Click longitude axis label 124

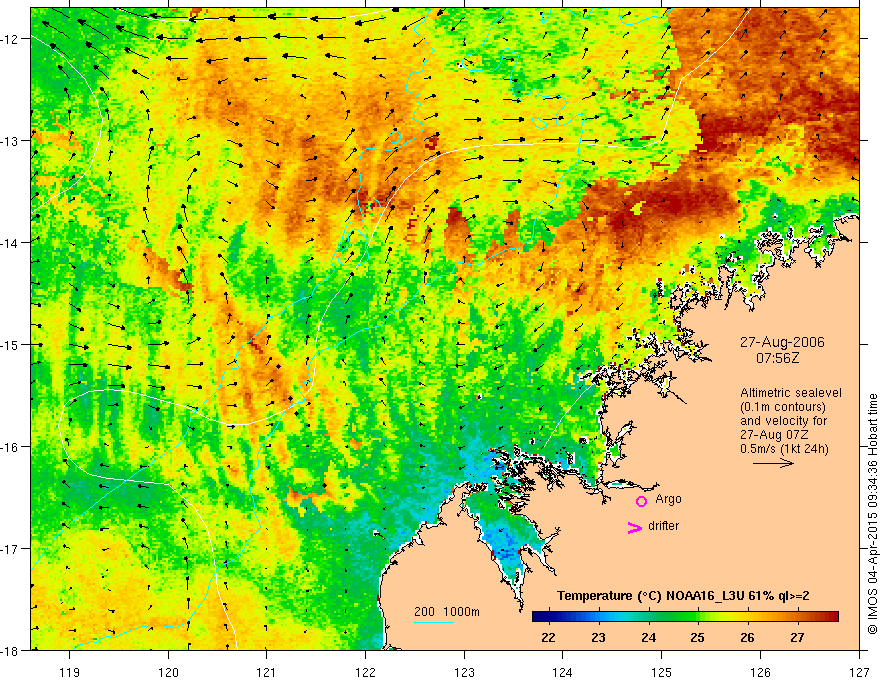pyautogui.click(x=563, y=672)
